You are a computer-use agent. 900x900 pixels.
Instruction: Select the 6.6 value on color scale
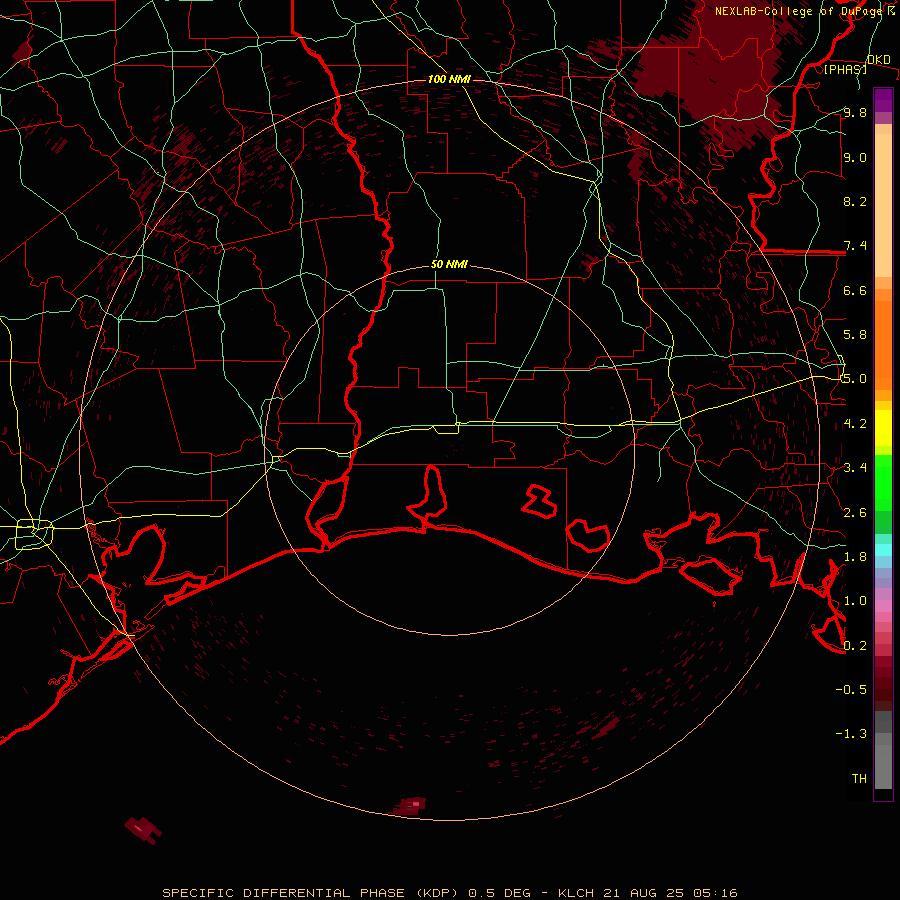[x=855, y=290]
